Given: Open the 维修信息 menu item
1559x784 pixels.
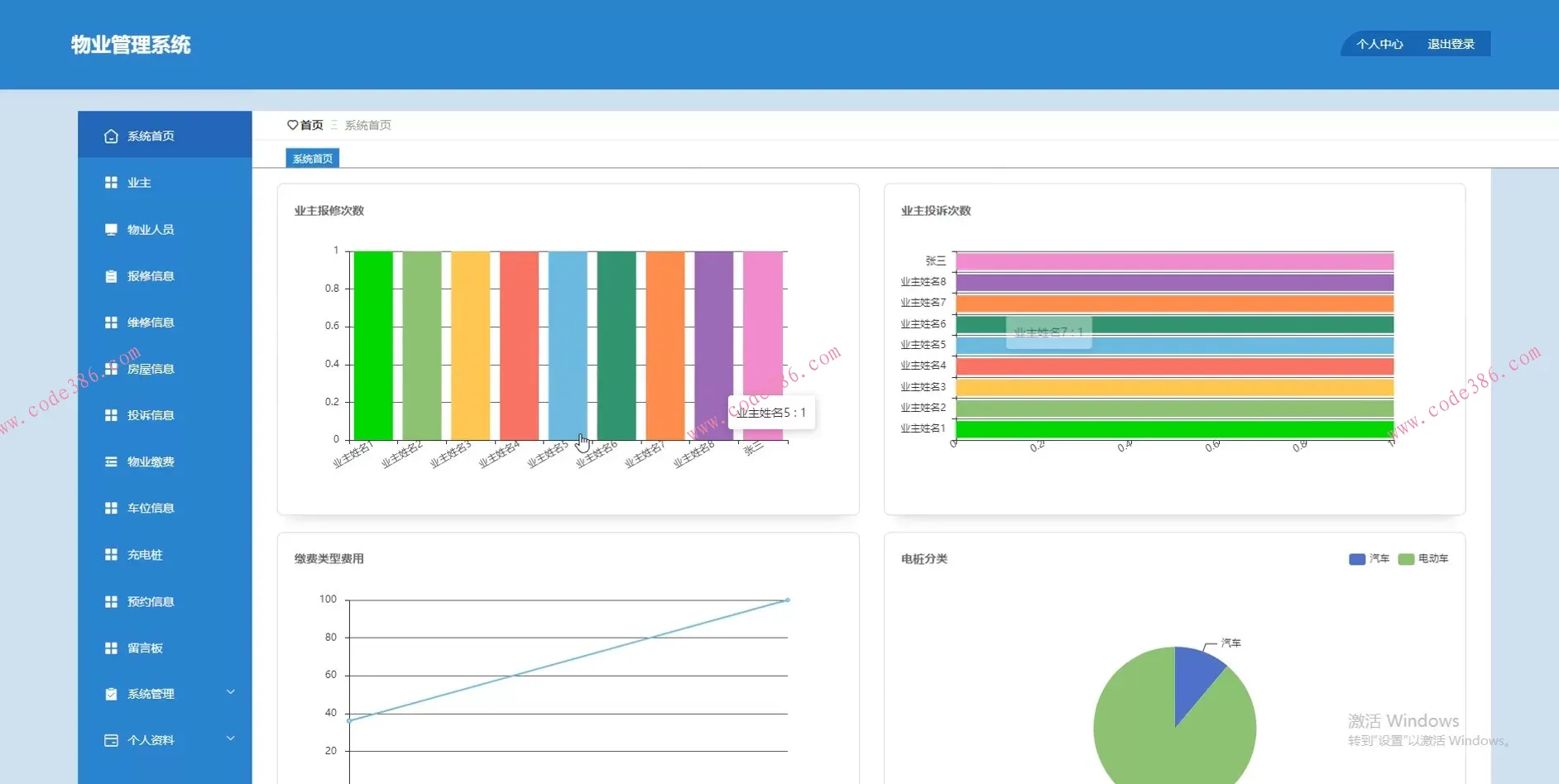Looking at the screenshot, I should pyautogui.click(x=151, y=323).
